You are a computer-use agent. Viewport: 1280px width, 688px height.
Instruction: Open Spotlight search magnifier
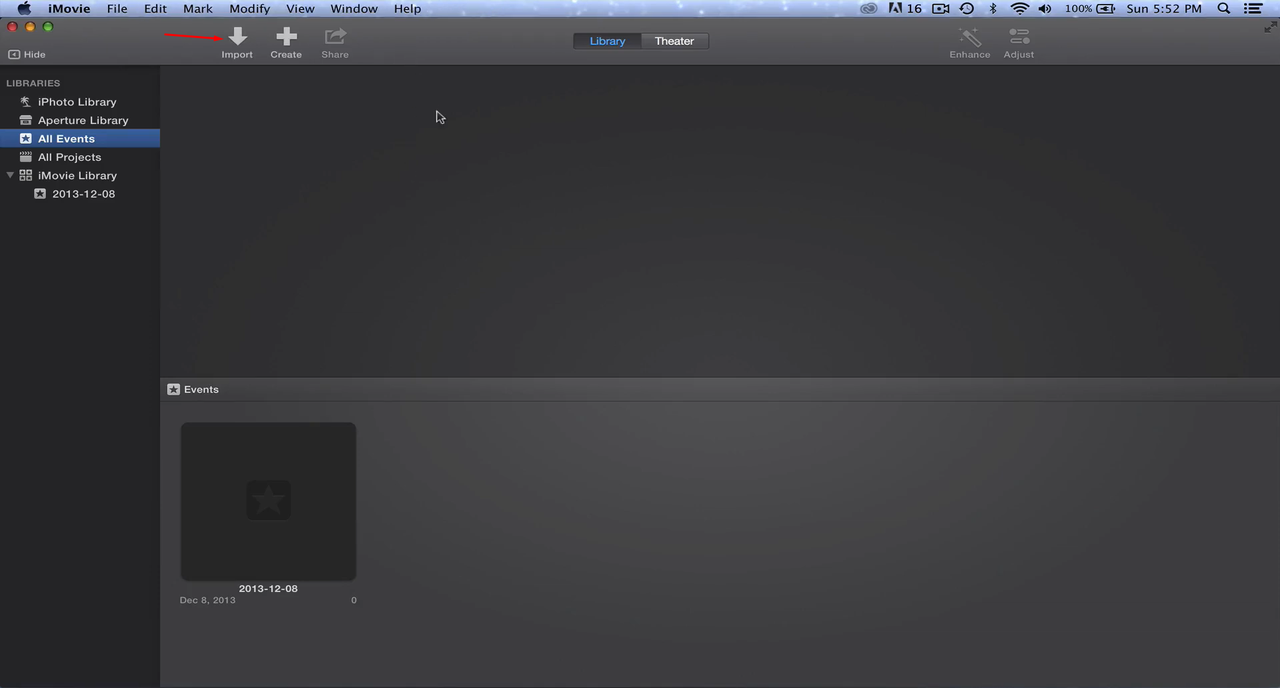pos(1224,8)
